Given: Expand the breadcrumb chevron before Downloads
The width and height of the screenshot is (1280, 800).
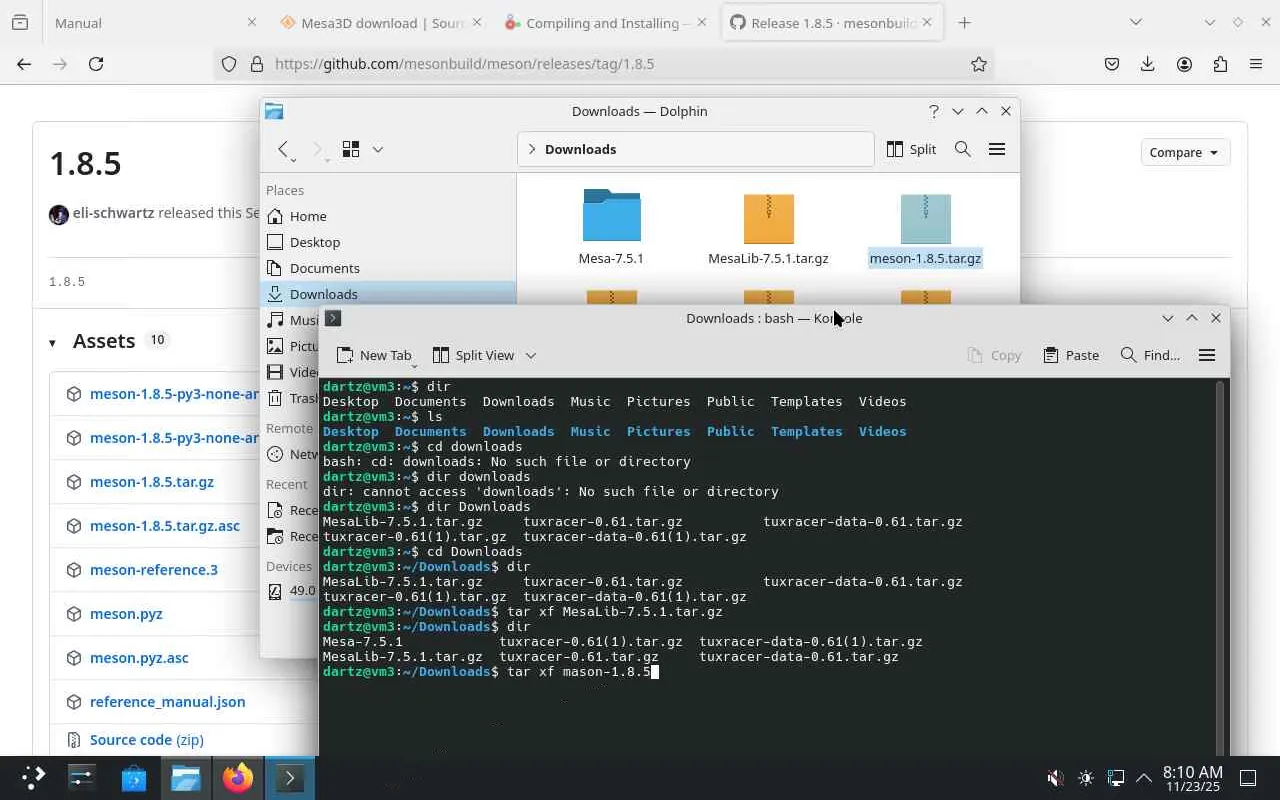Looking at the screenshot, I should tap(531, 149).
